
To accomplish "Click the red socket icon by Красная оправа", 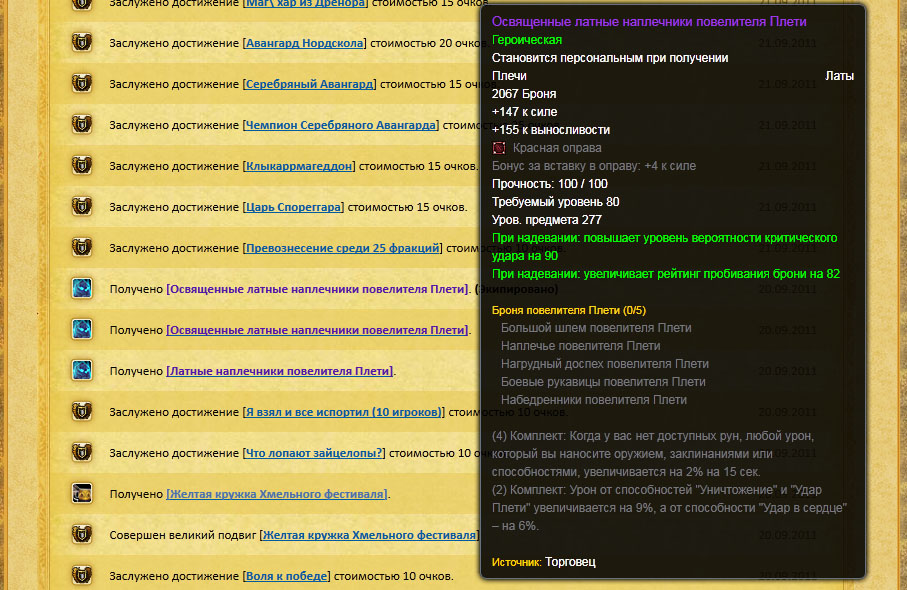I will click(x=499, y=148).
